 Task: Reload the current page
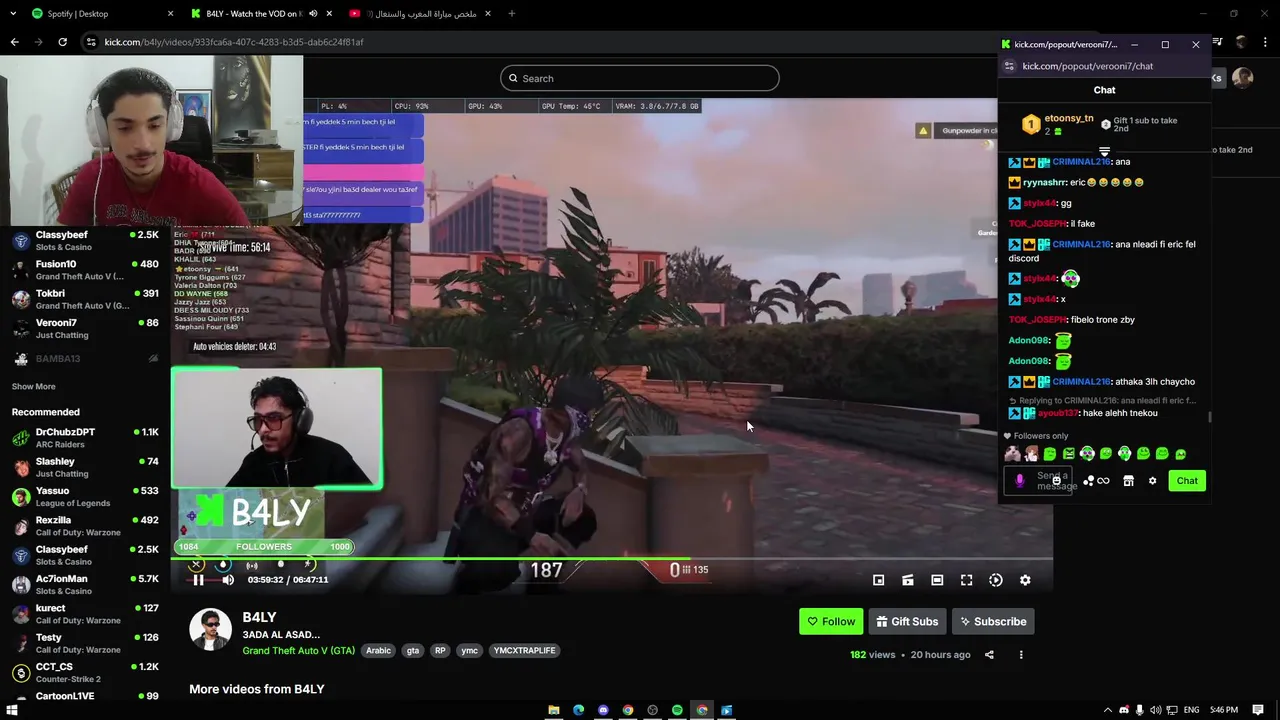point(62,42)
